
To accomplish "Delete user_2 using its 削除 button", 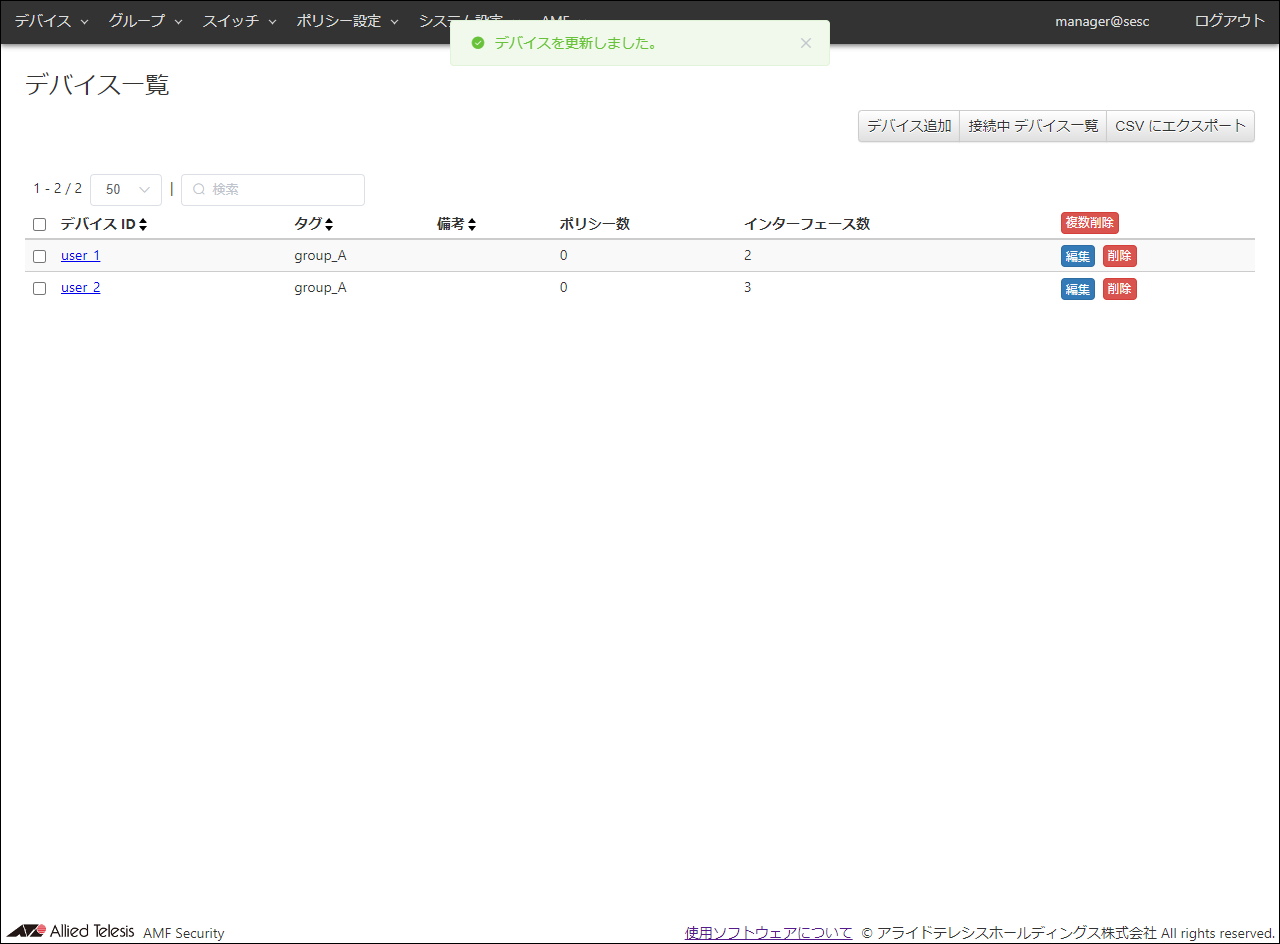I will 1119,289.
